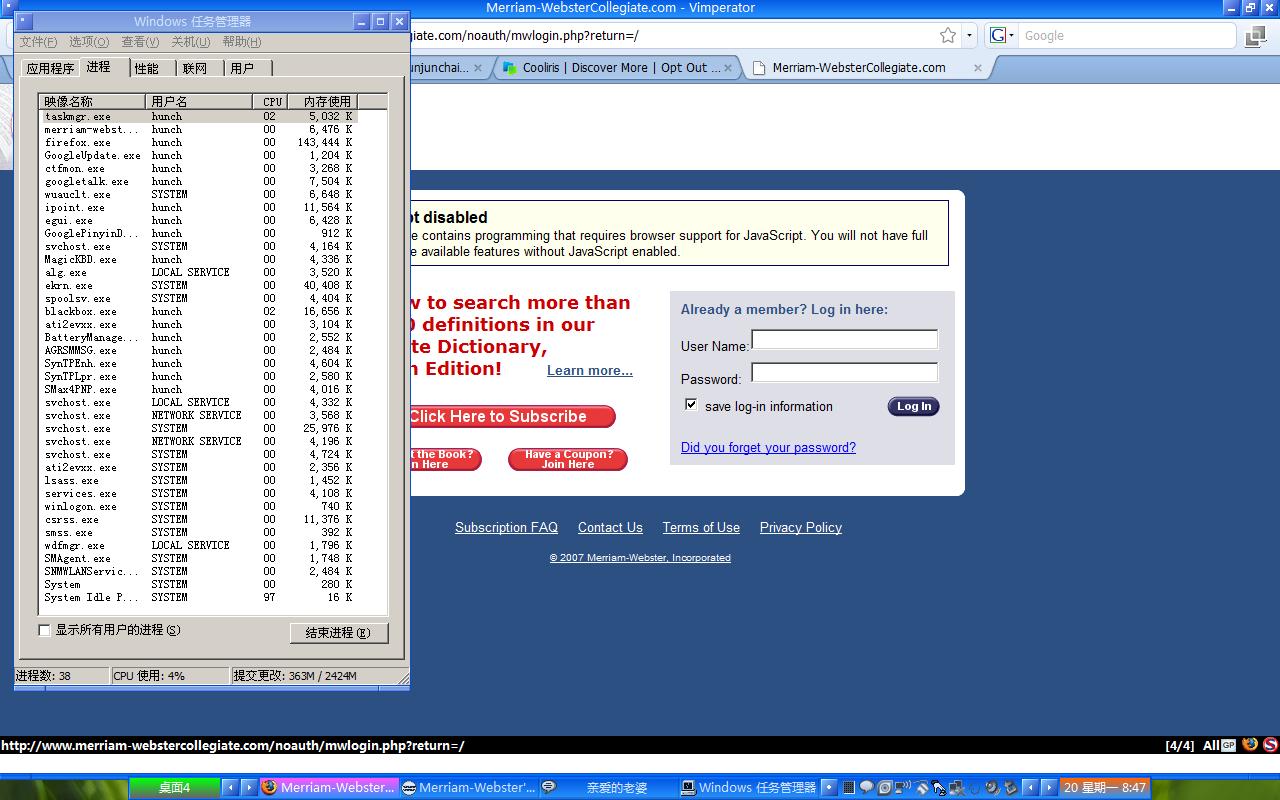
Task: Click the Cooliris tab favicon
Action: 512,68
